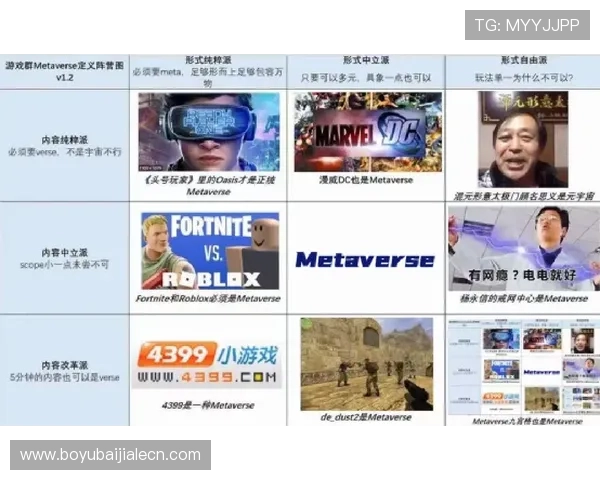Click the miniature nine-grid chart image
Image resolution: width=600 pixels, height=480 pixels.
tap(524, 367)
